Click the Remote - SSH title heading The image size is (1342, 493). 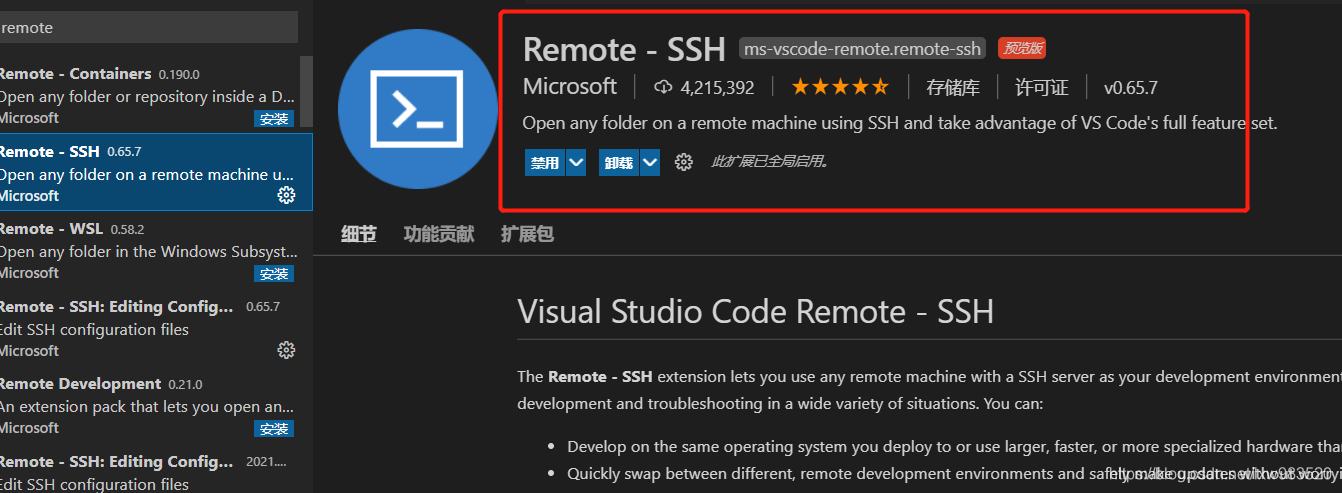(622, 49)
